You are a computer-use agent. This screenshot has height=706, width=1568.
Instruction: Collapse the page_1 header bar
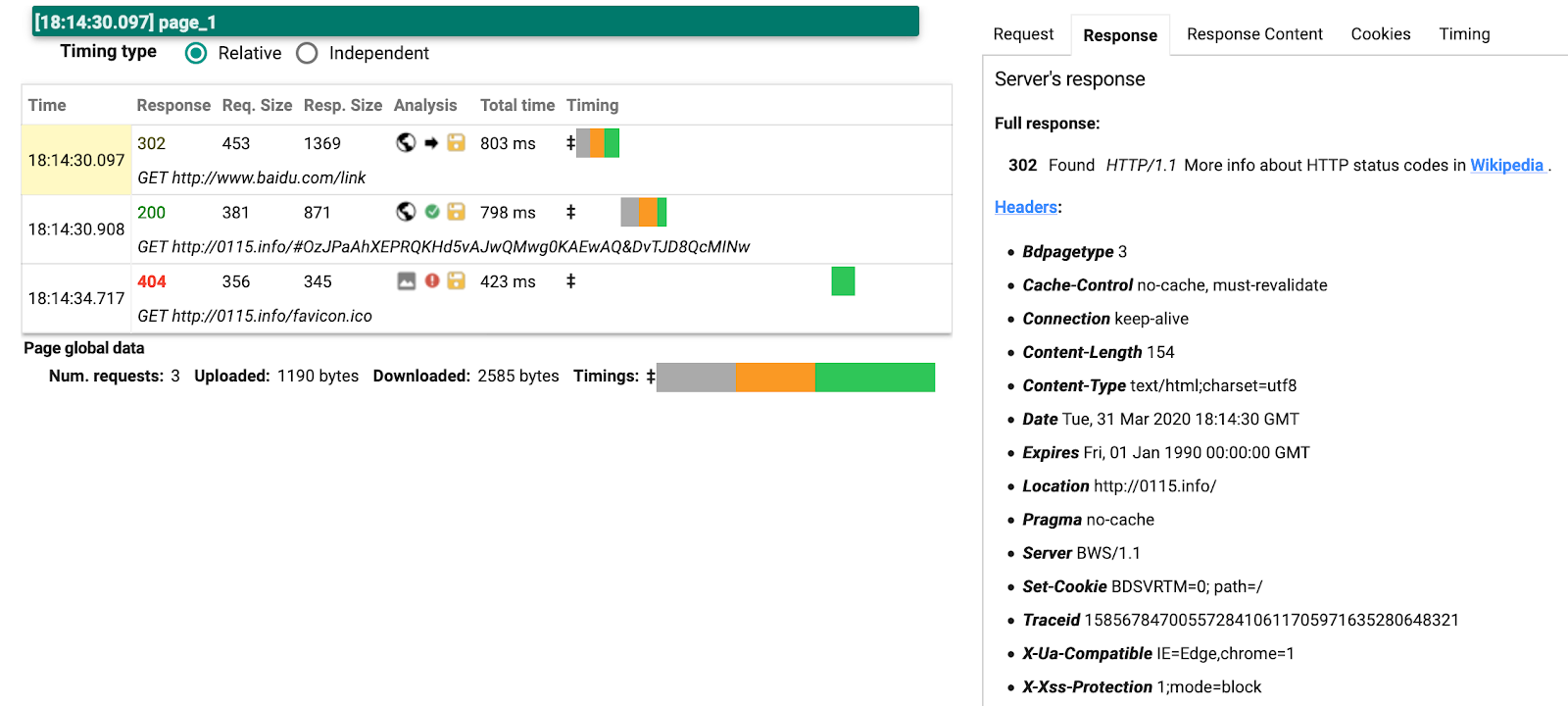click(475, 22)
